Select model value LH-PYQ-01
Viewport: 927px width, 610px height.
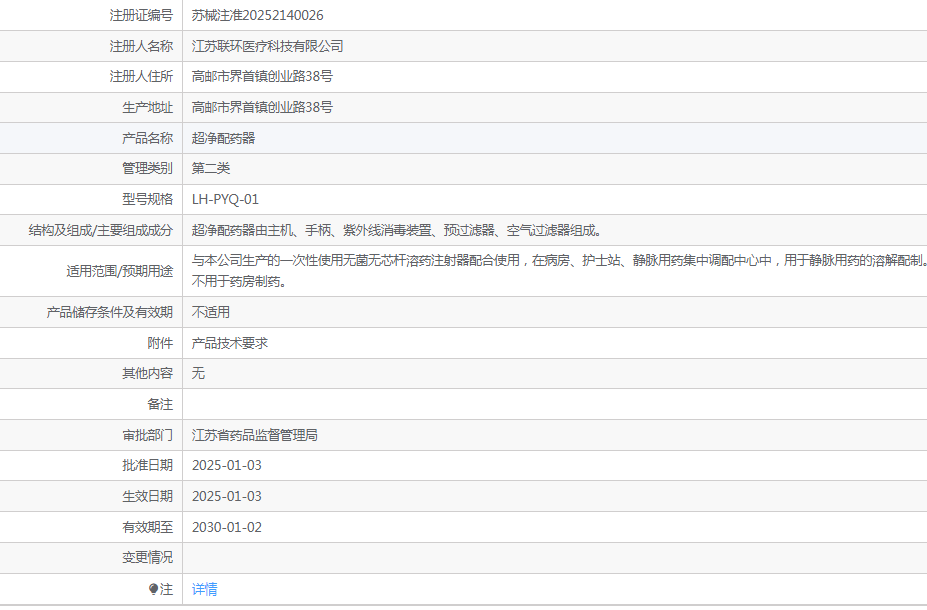pyautogui.click(x=225, y=199)
